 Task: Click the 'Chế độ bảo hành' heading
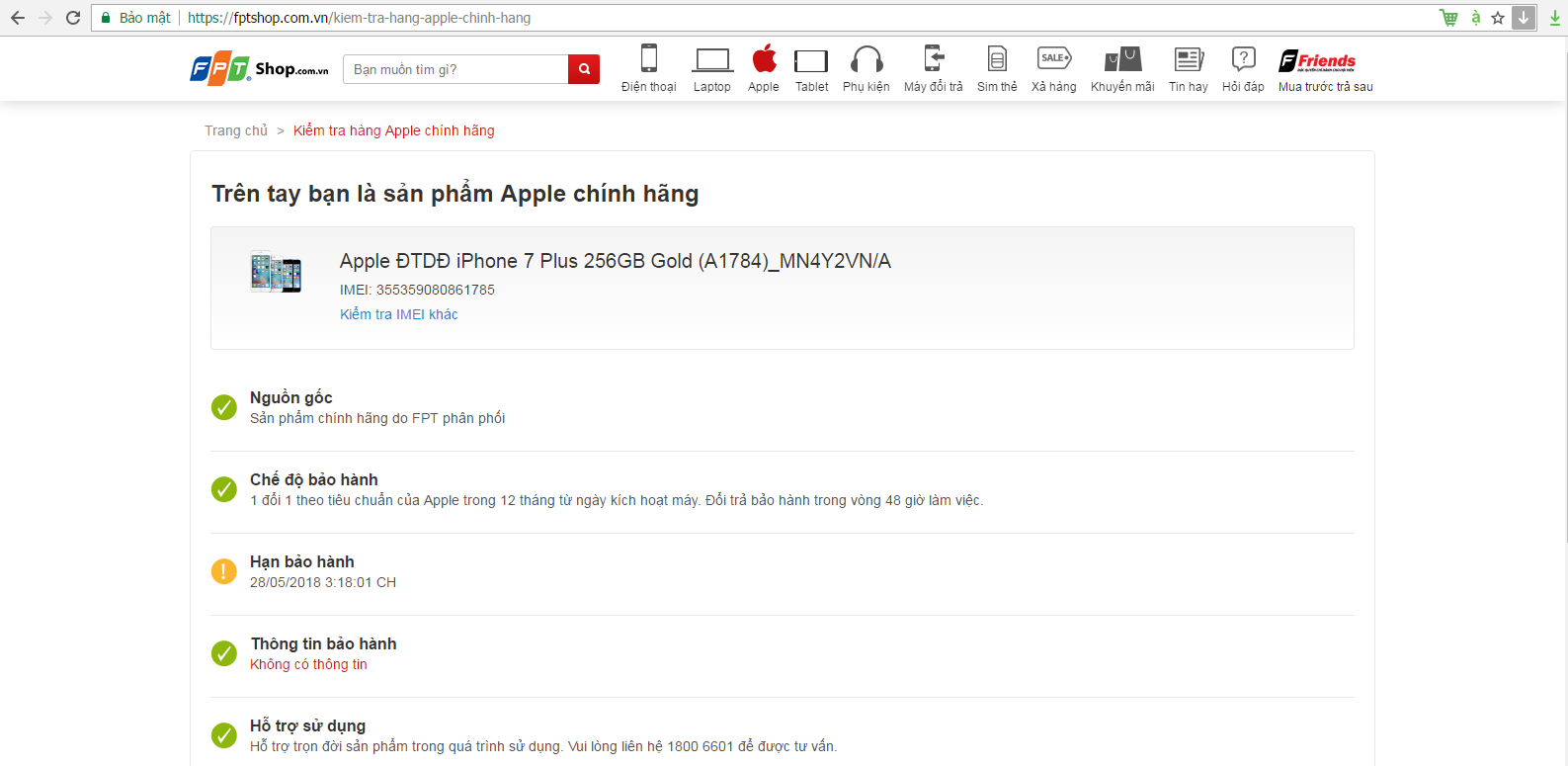[314, 479]
